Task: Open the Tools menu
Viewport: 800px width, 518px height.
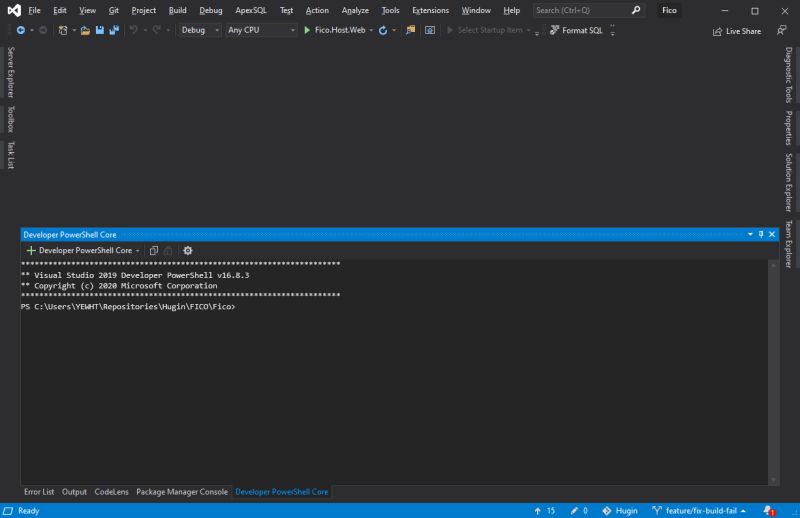Action: [390, 10]
